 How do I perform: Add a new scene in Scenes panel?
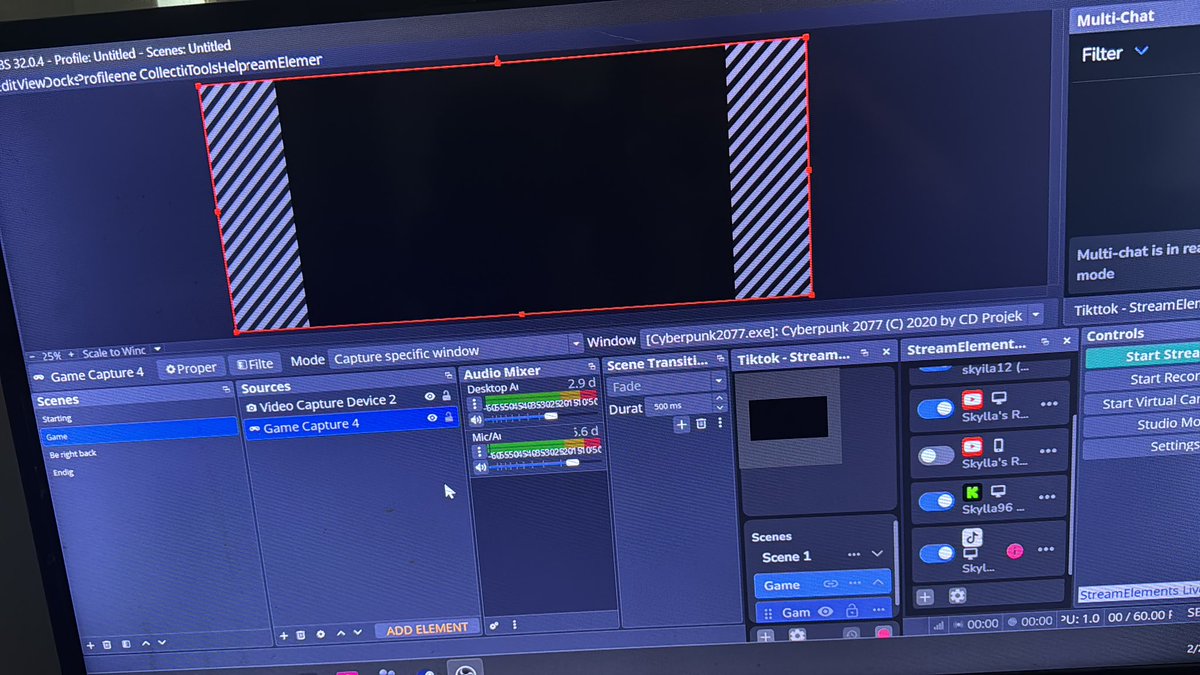point(90,645)
